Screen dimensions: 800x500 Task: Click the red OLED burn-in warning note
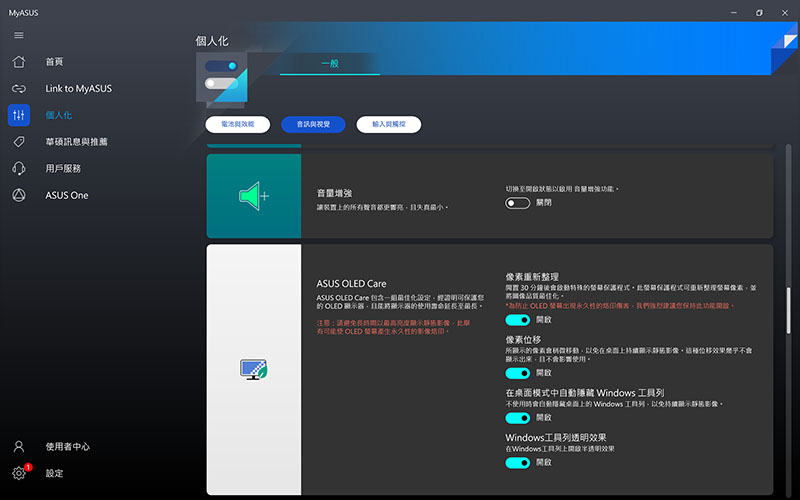coord(393,327)
